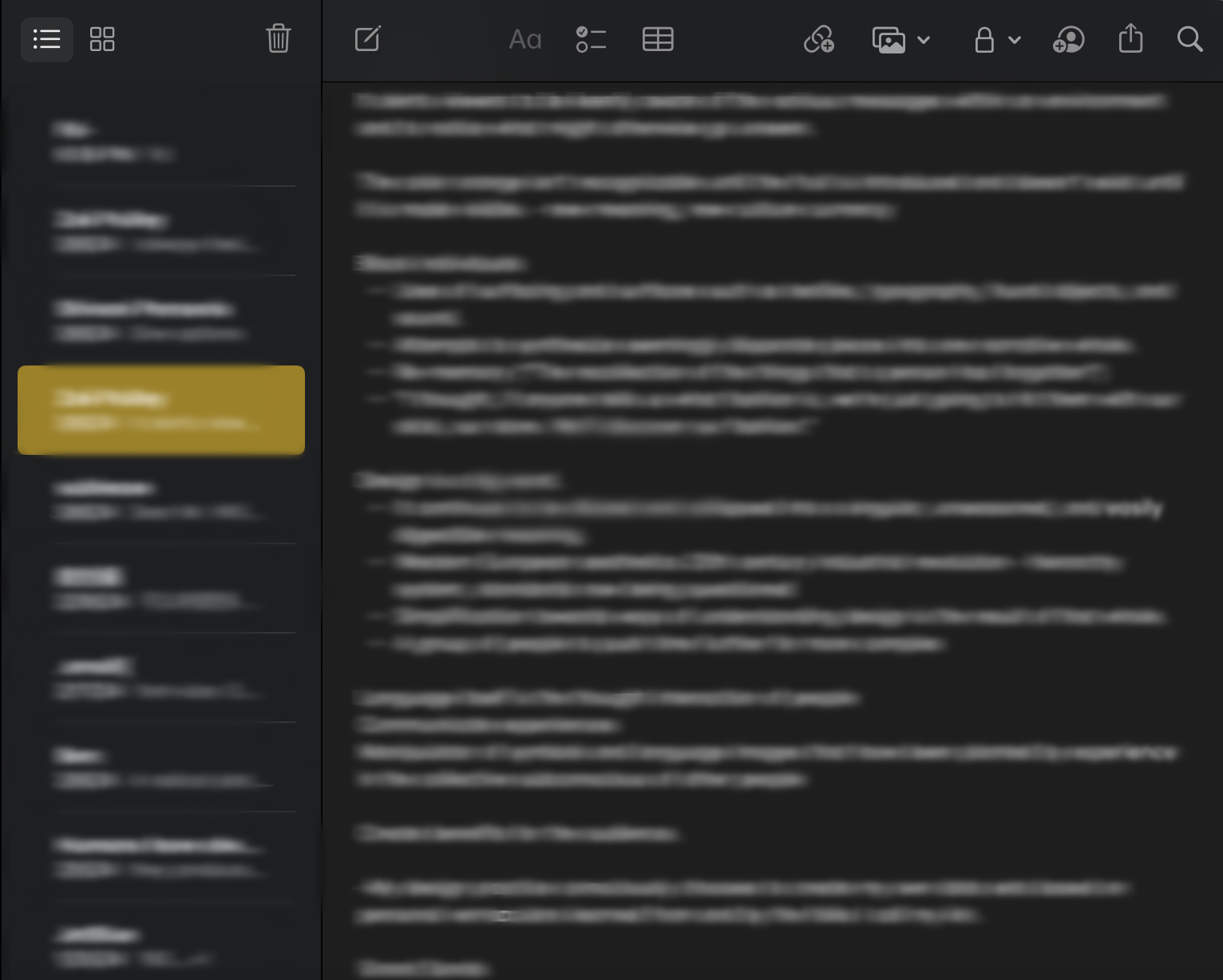Add a table to the note

pos(658,39)
